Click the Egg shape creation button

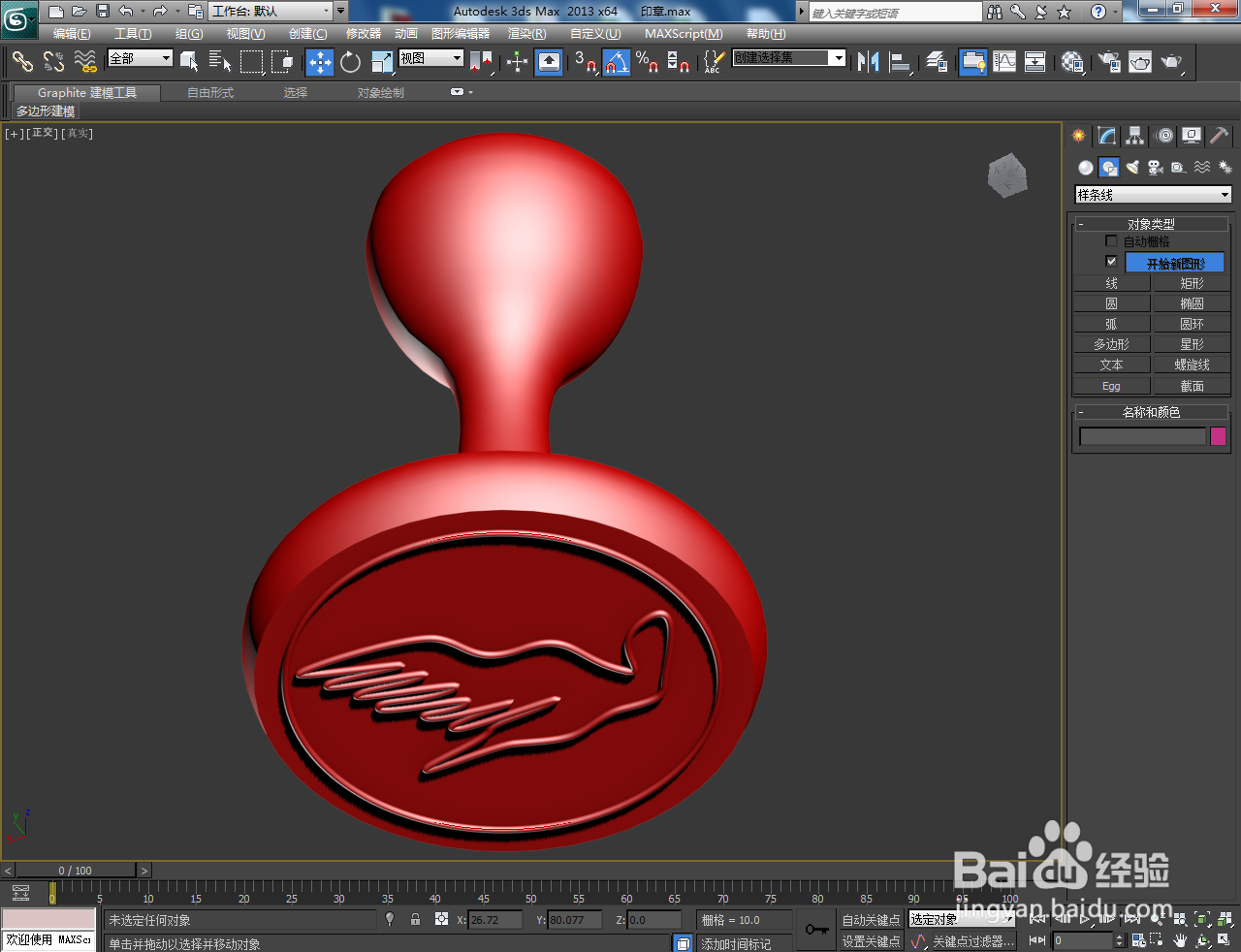tap(1110, 385)
